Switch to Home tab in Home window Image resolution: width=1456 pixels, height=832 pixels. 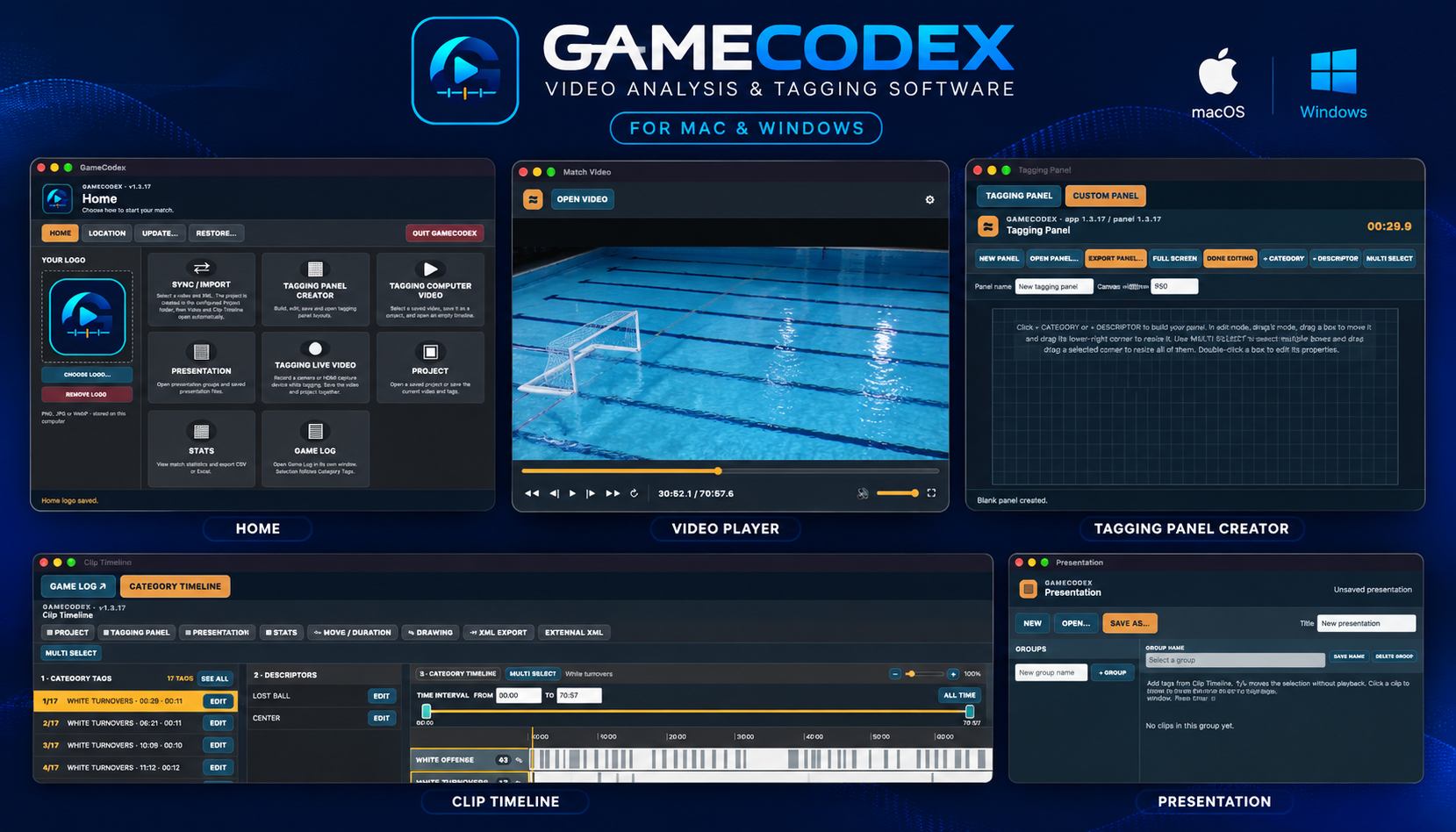61,233
